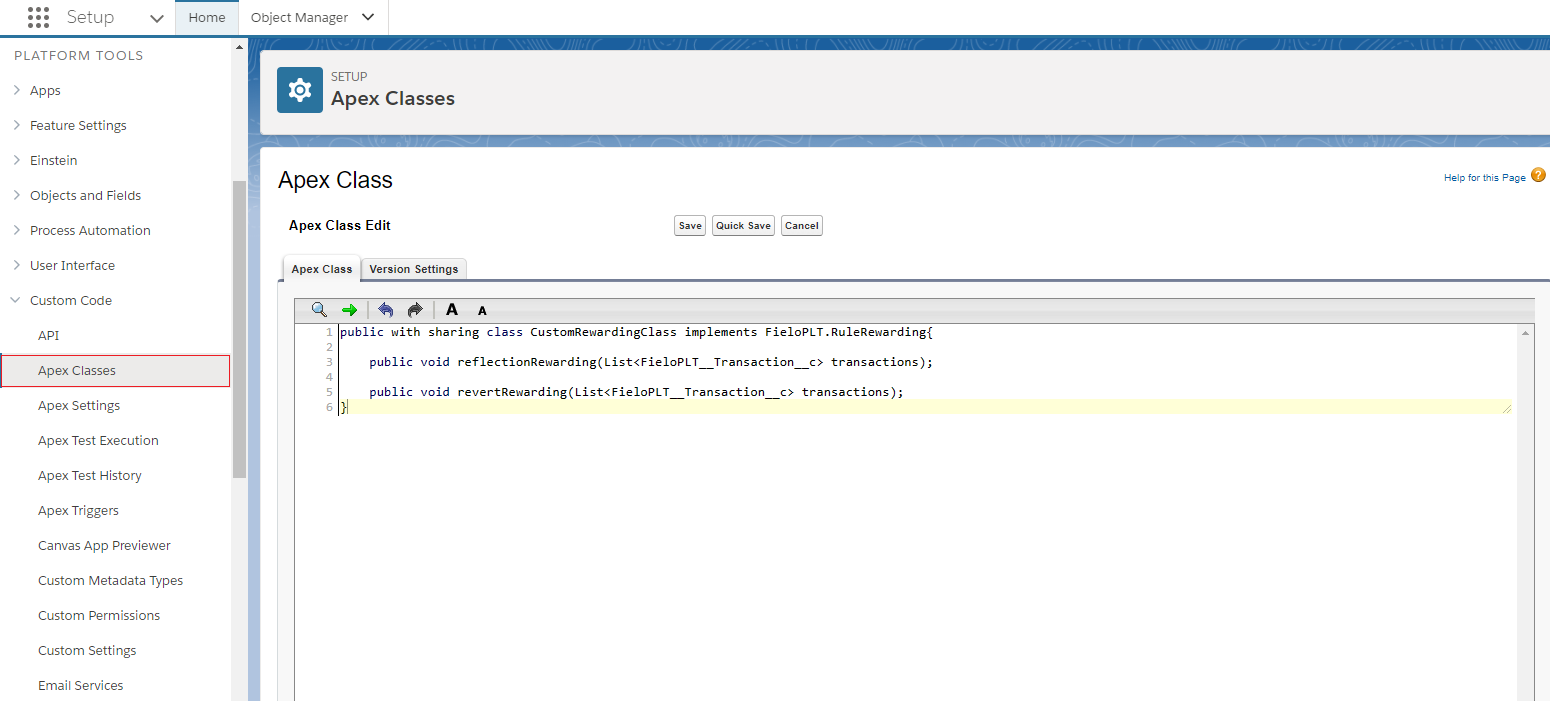Click the orange help question mark icon
The height and width of the screenshot is (701, 1550).
tap(1539, 175)
